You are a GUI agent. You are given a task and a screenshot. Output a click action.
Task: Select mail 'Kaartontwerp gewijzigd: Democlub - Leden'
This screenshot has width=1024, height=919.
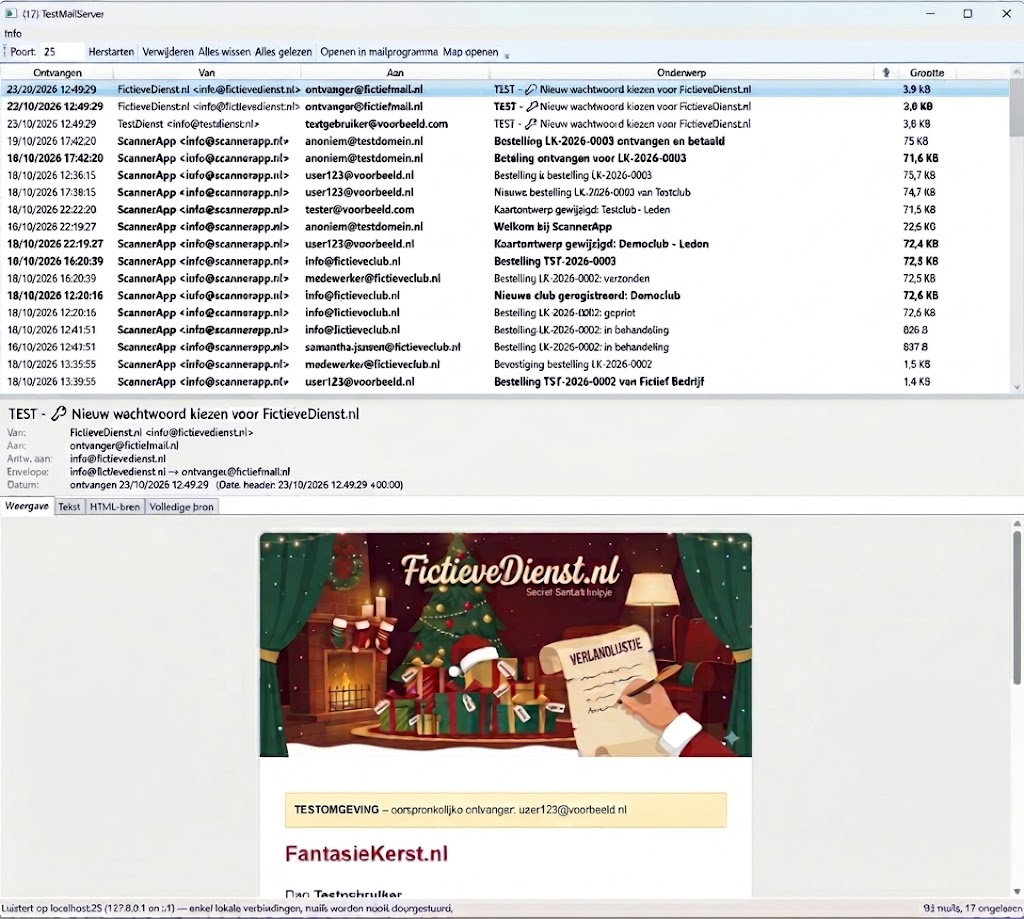pos(505,244)
